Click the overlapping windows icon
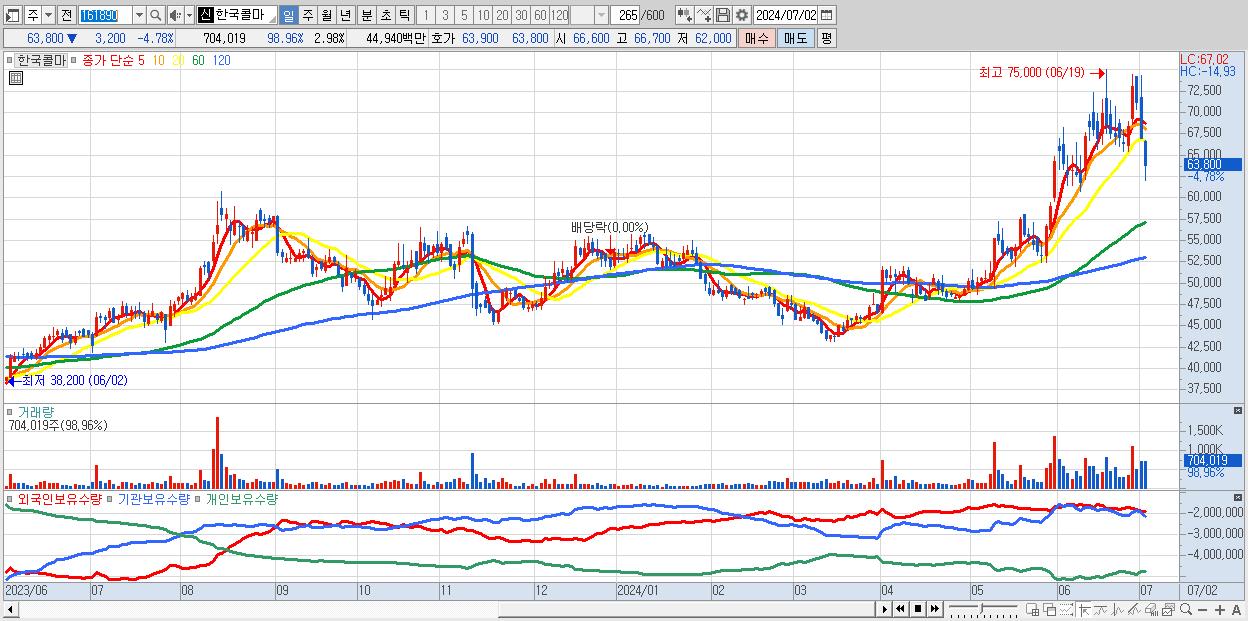The width and height of the screenshot is (1248, 621). click(x=1050, y=609)
